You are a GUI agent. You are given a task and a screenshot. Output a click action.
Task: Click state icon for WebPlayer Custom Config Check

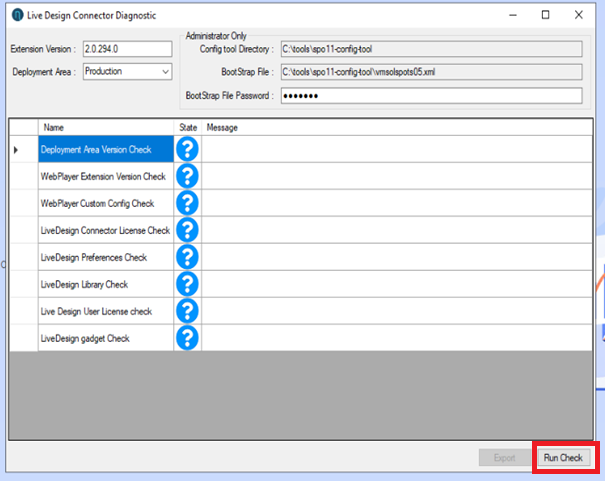point(188,203)
